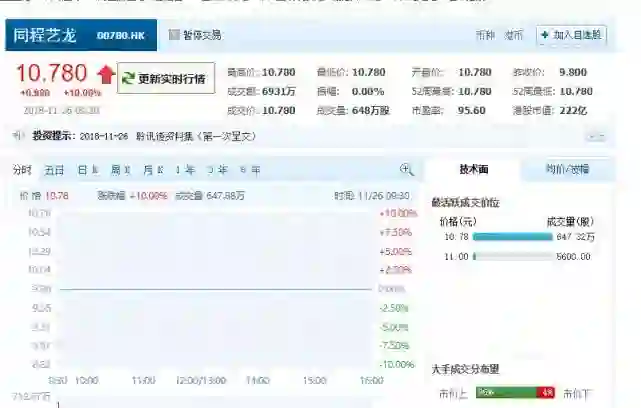The image size is (641, 408).
Task: Click the 港币 currency label
Action: click(513, 35)
